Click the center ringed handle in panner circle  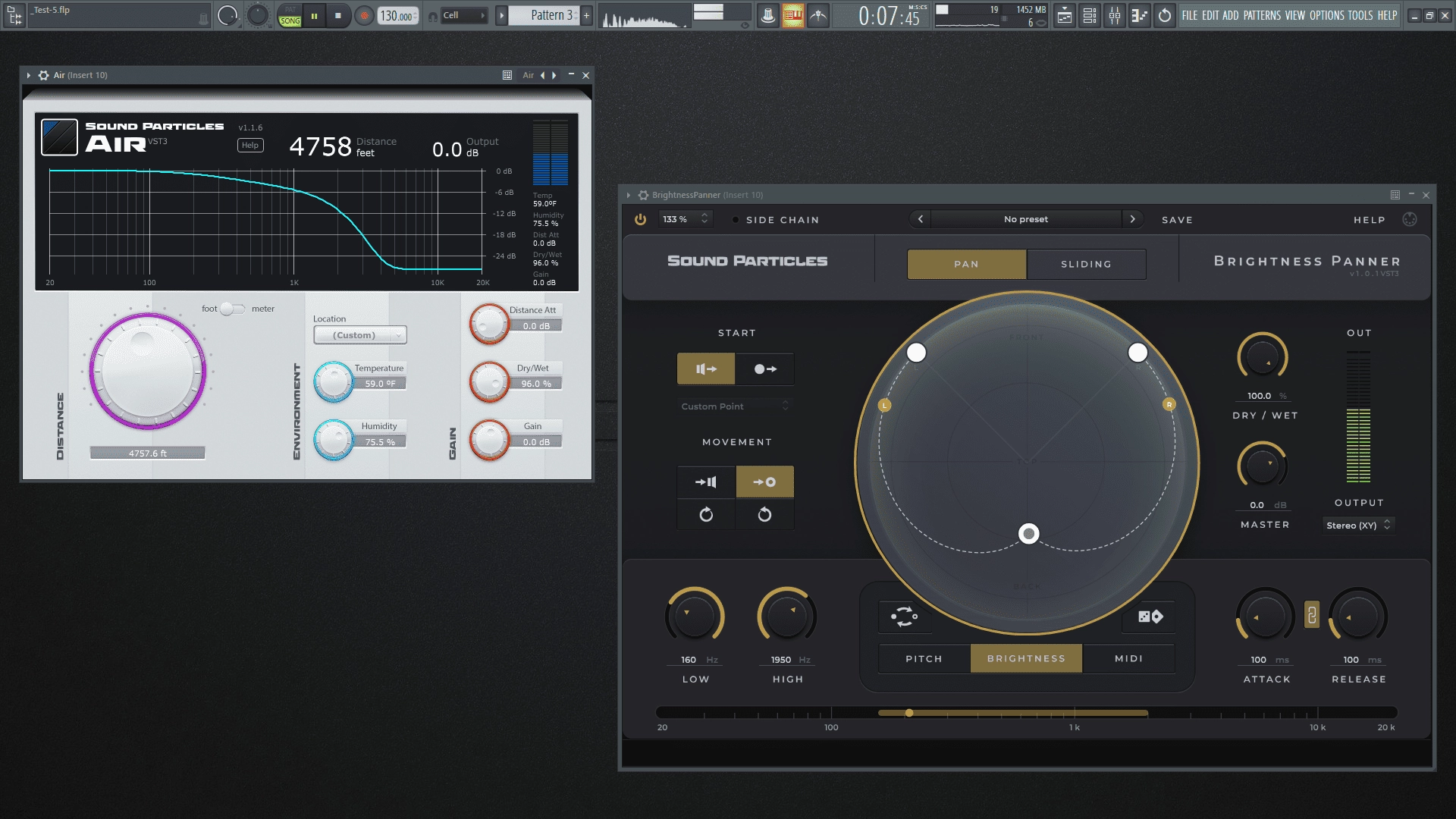1028,534
